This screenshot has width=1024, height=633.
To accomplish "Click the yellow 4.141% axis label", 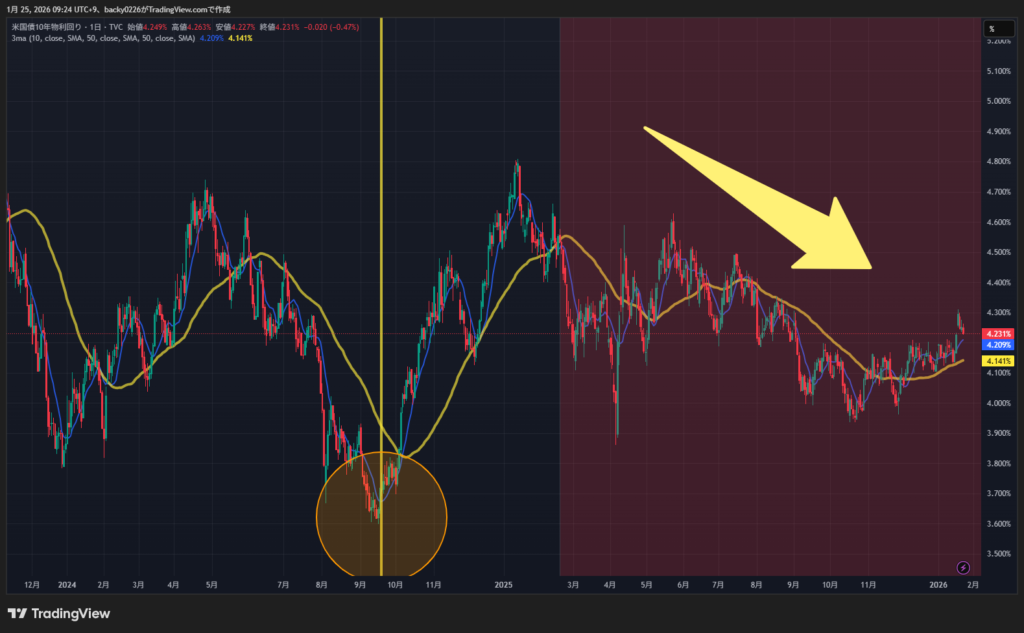I will pos(998,360).
